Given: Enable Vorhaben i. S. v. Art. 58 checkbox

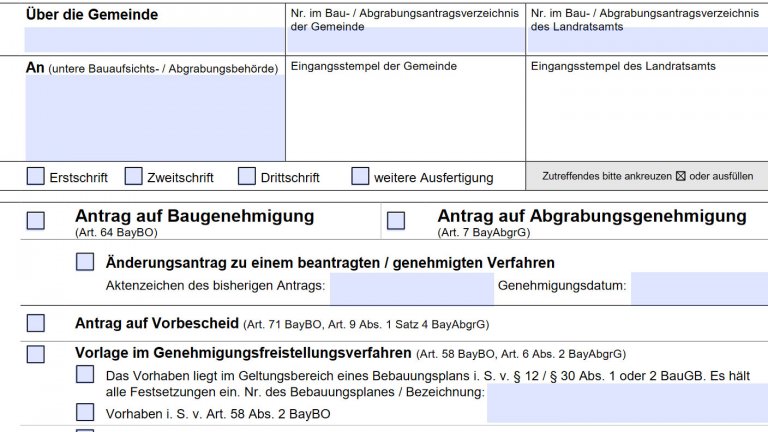Looking at the screenshot, I should pyautogui.click(x=85, y=412).
